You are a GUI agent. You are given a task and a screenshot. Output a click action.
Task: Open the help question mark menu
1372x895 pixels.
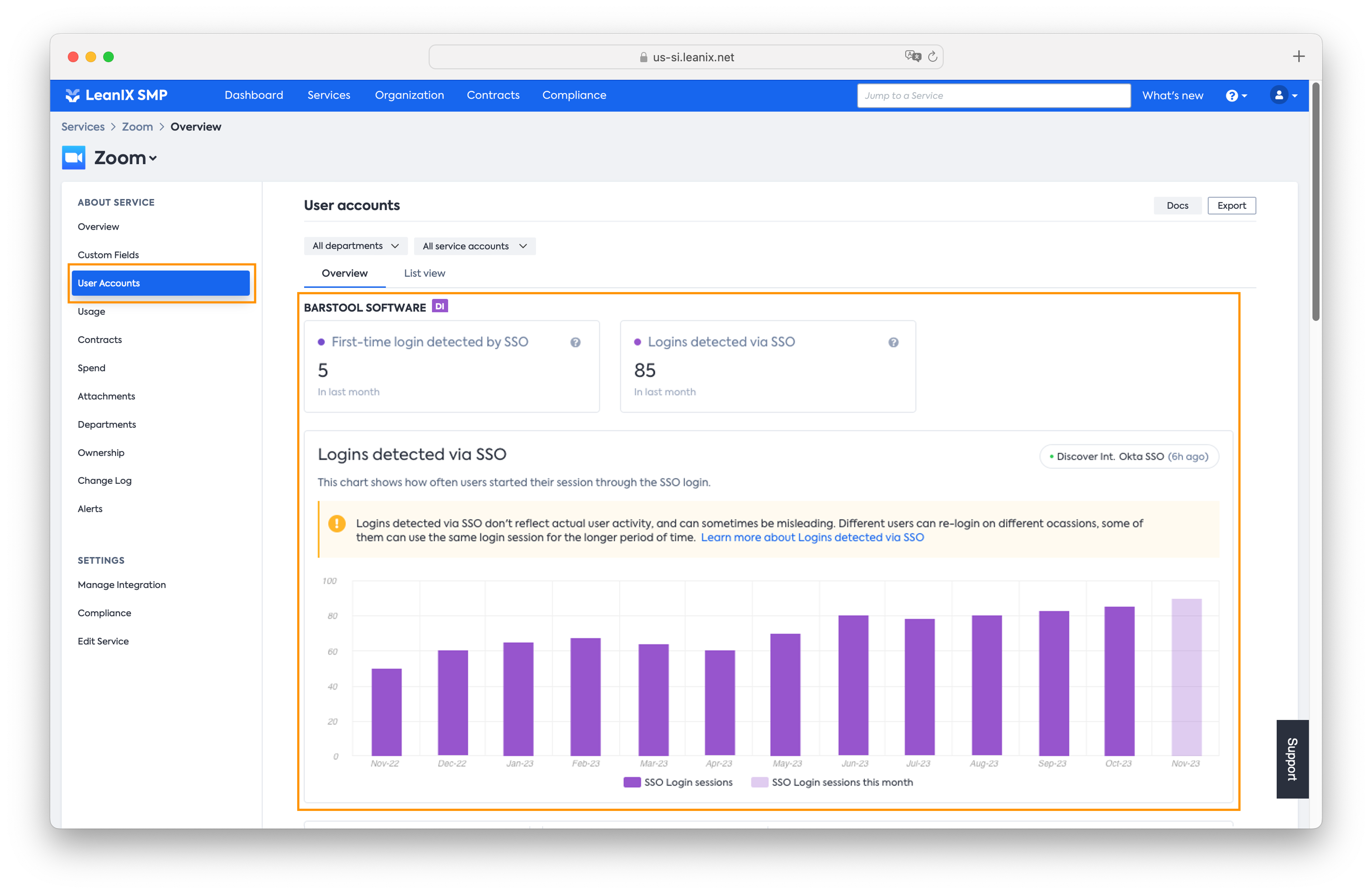(1236, 96)
